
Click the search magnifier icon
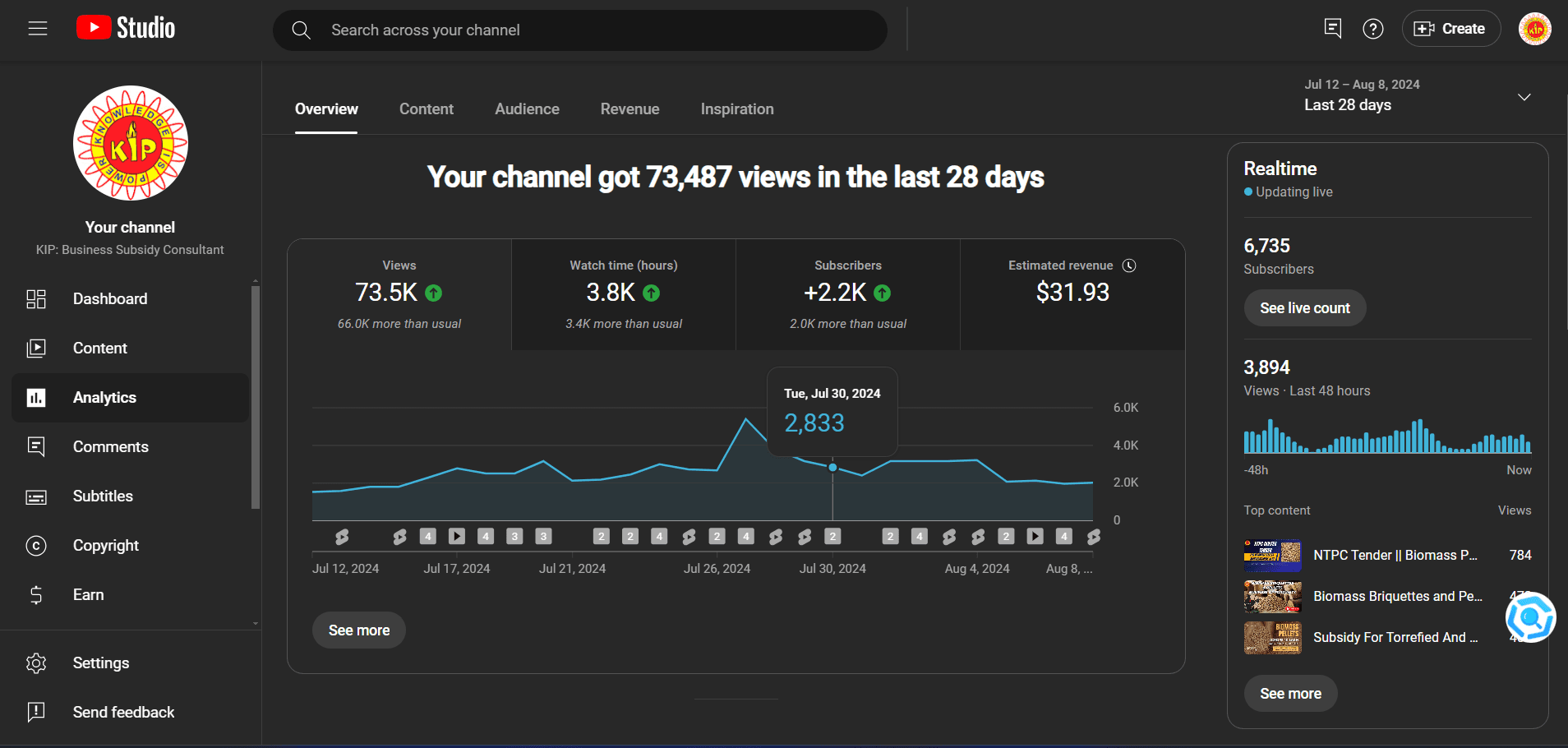point(302,30)
